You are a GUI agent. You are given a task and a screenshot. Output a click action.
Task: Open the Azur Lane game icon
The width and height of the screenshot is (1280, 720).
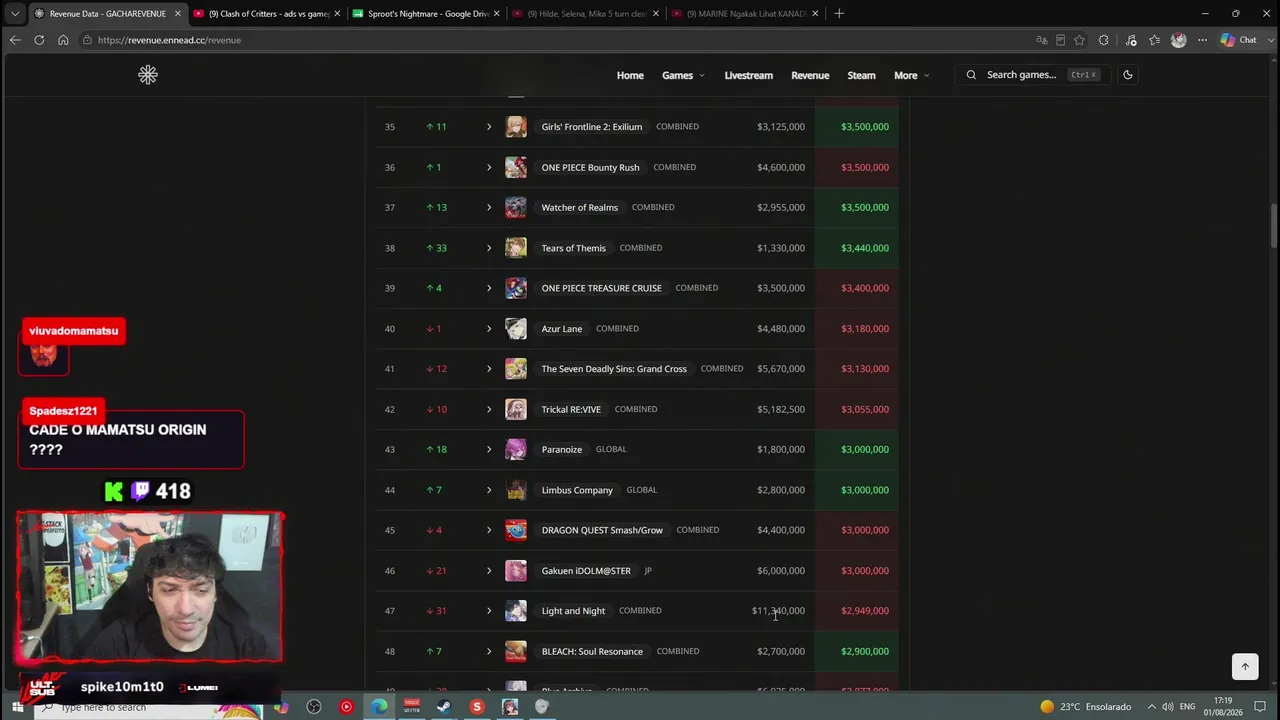(516, 328)
